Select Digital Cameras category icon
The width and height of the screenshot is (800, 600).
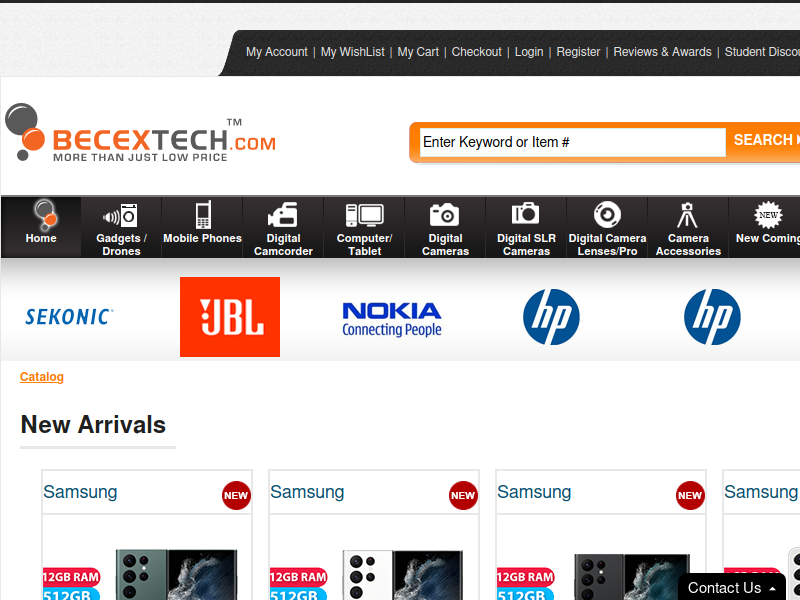click(x=444, y=215)
